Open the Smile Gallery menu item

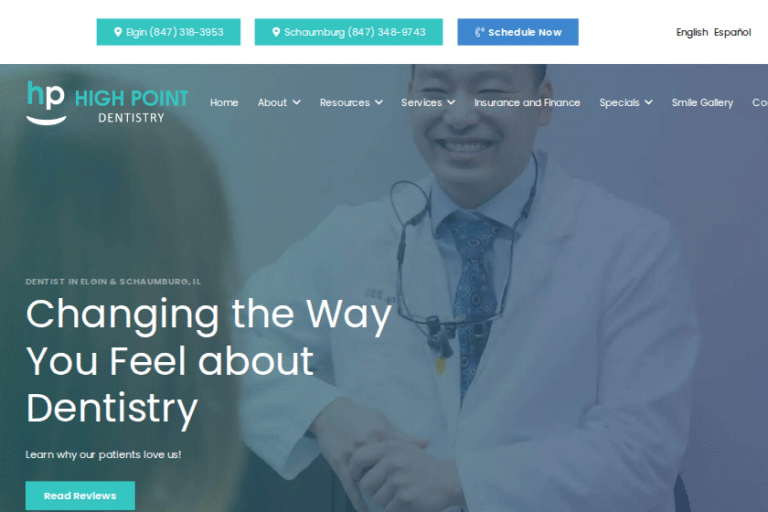(702, 102)
